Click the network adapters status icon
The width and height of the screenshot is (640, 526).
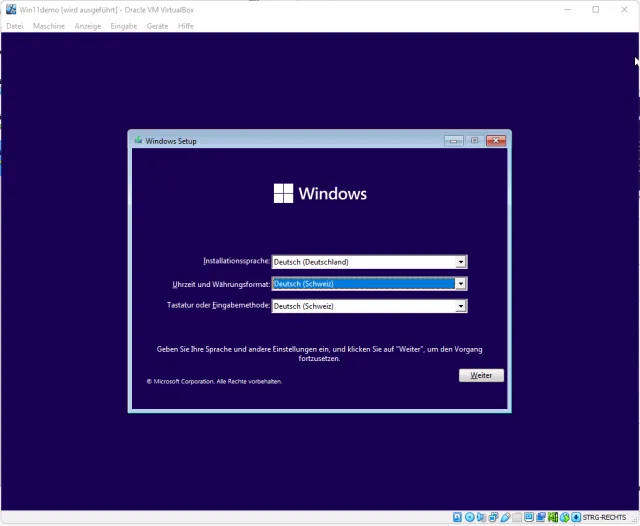pyautogui.click(x=493, y=517)
